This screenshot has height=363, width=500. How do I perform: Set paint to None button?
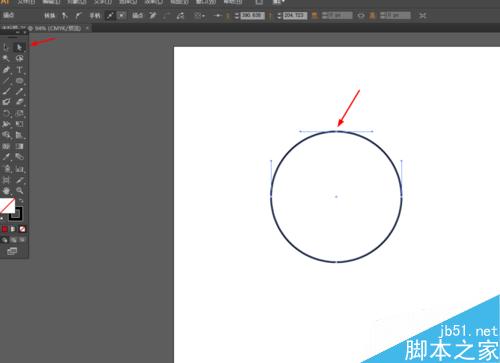(x=22, y=229)
